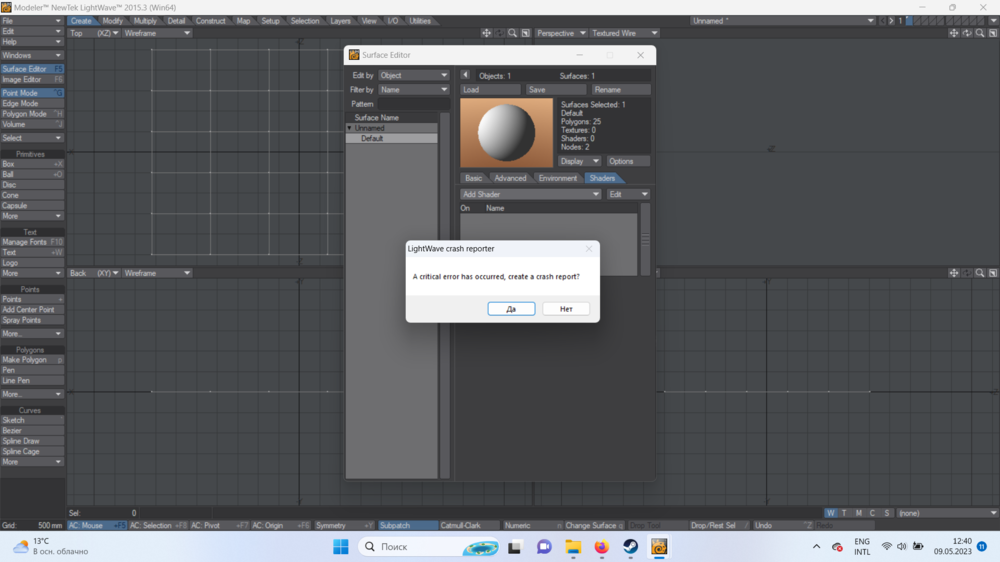
Task: Click the Pattern filter input field
Action: click(x=415, y=104)
